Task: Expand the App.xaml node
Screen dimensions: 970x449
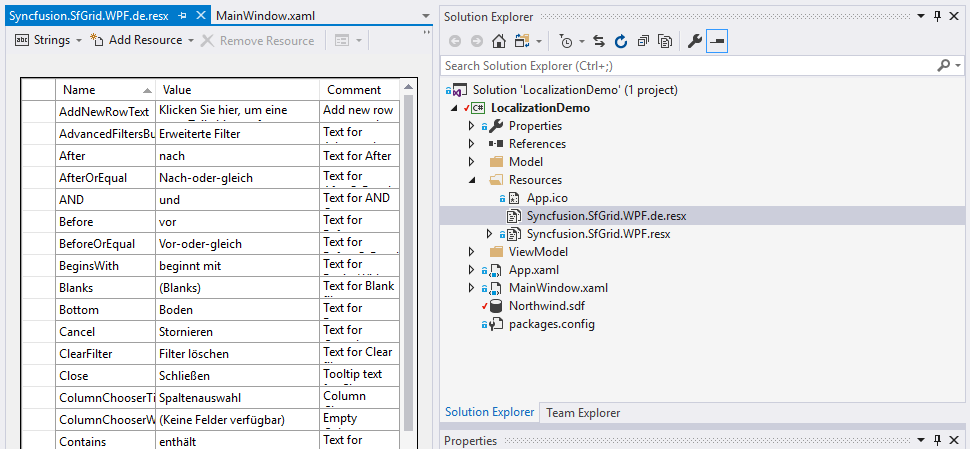Action: tap(471, 270)
